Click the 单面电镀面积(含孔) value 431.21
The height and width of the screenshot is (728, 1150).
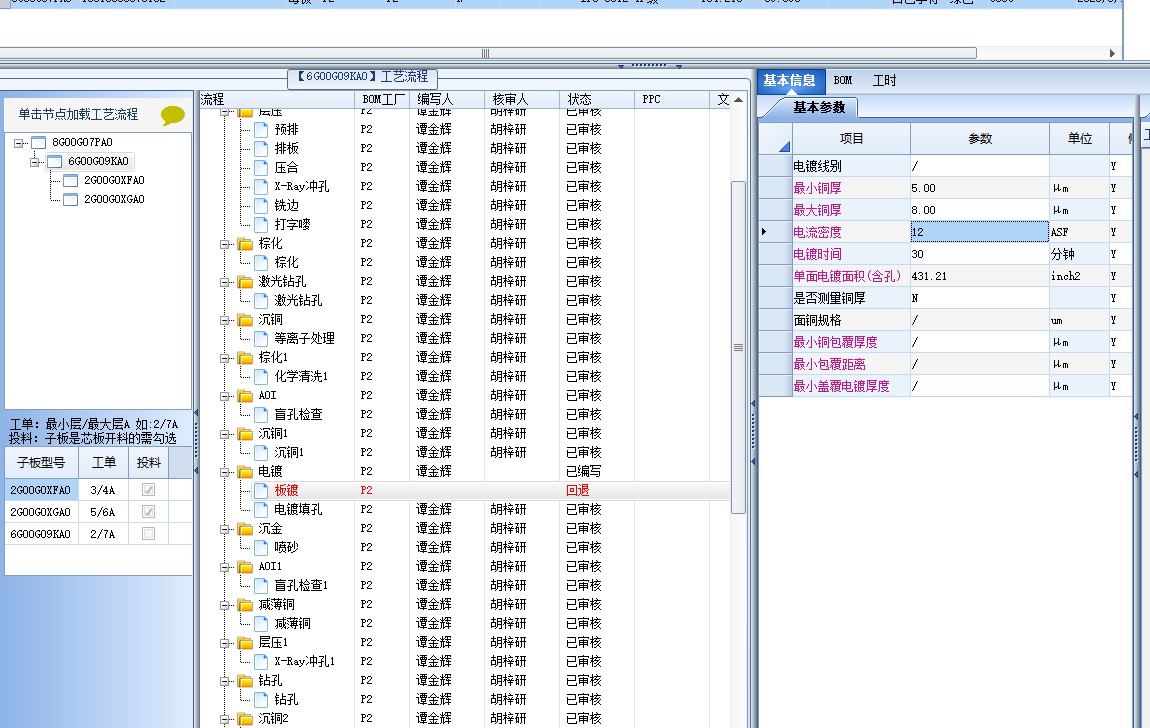[x=979, y=276]
